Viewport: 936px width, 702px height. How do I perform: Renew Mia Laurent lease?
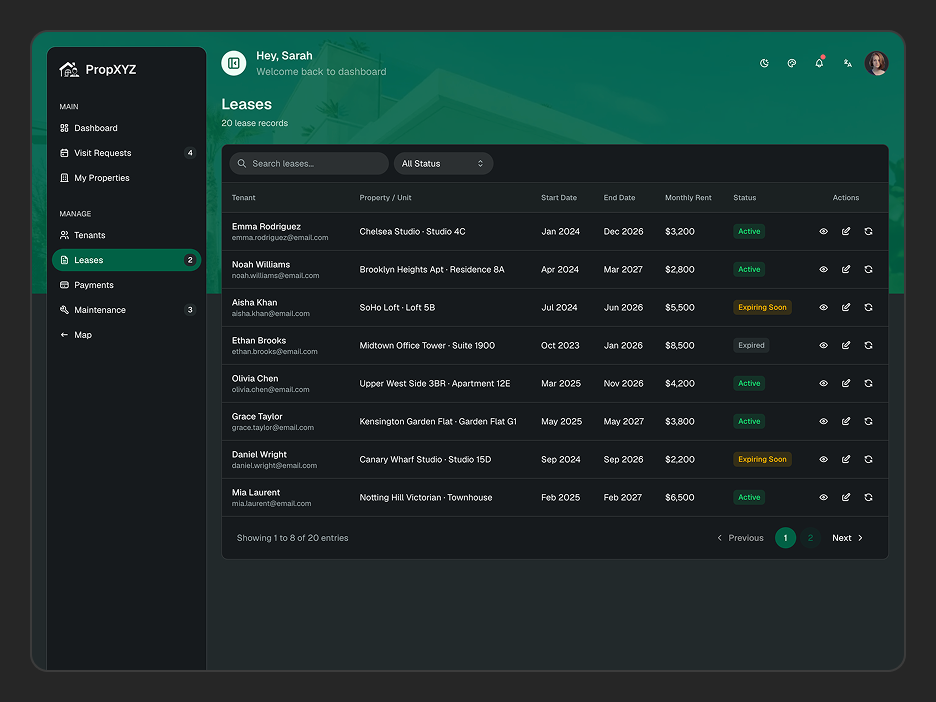[x=869, y=497]
